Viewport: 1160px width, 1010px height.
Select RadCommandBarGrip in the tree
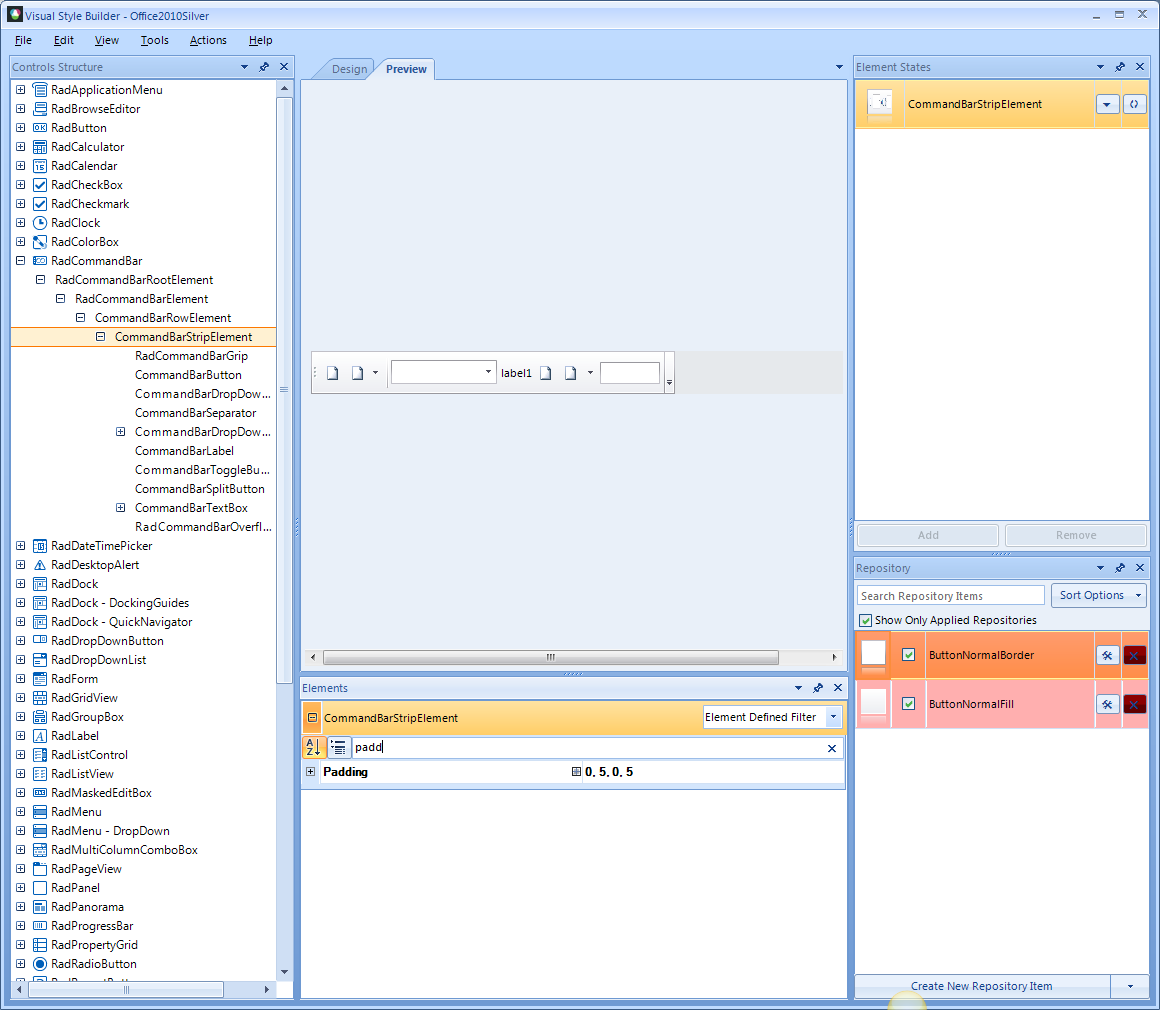(192, 356)
